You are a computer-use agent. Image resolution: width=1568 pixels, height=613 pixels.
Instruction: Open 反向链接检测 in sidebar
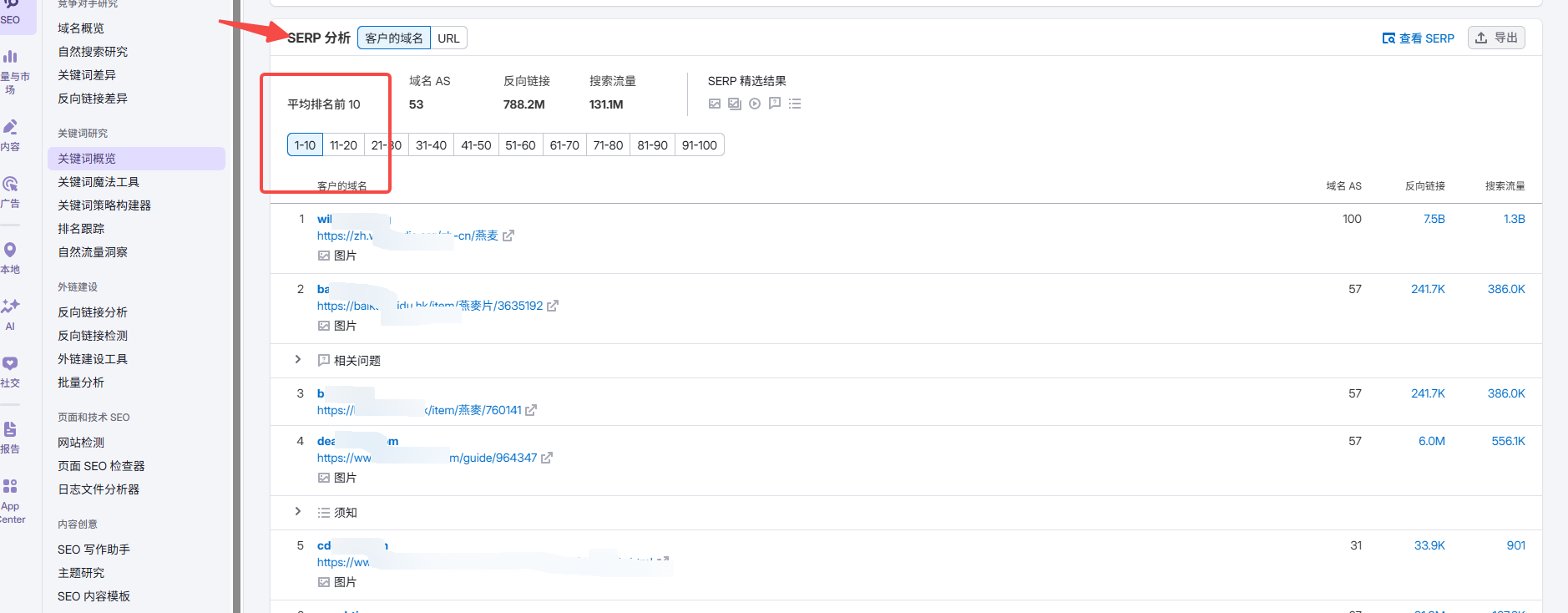[x=93, y=336]
